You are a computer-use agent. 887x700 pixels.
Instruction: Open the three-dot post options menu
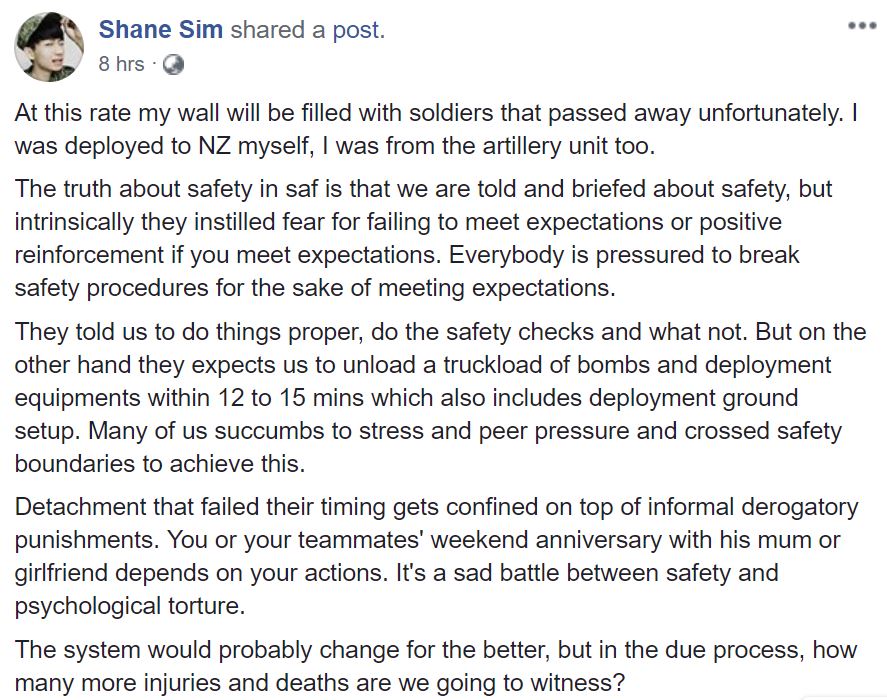click(861, 25)
